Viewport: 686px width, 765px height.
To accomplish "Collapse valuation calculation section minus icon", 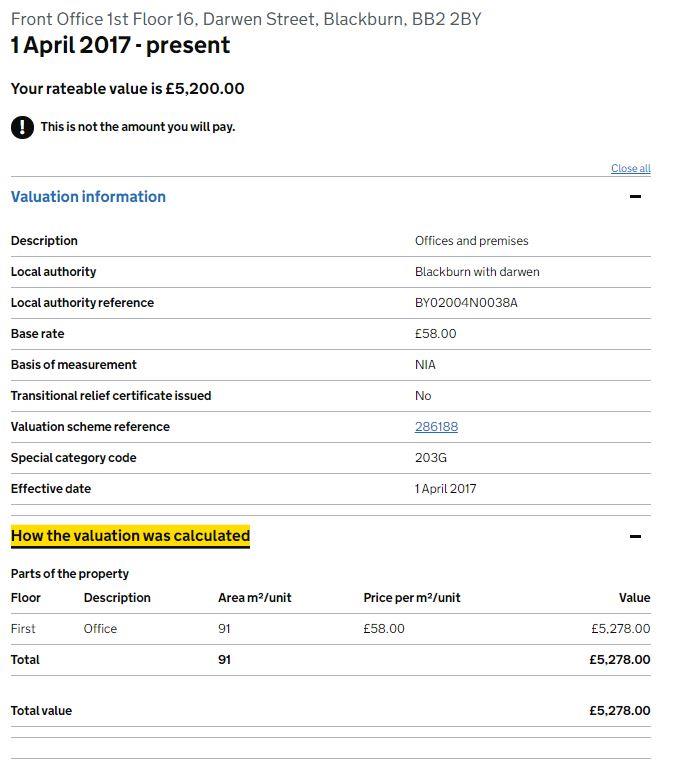I will [x=635, y=537].
